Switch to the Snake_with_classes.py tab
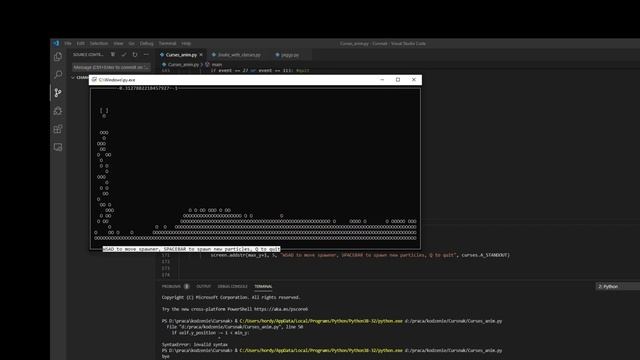This screenshot has height=360, width=640. (x=236, y=55)
